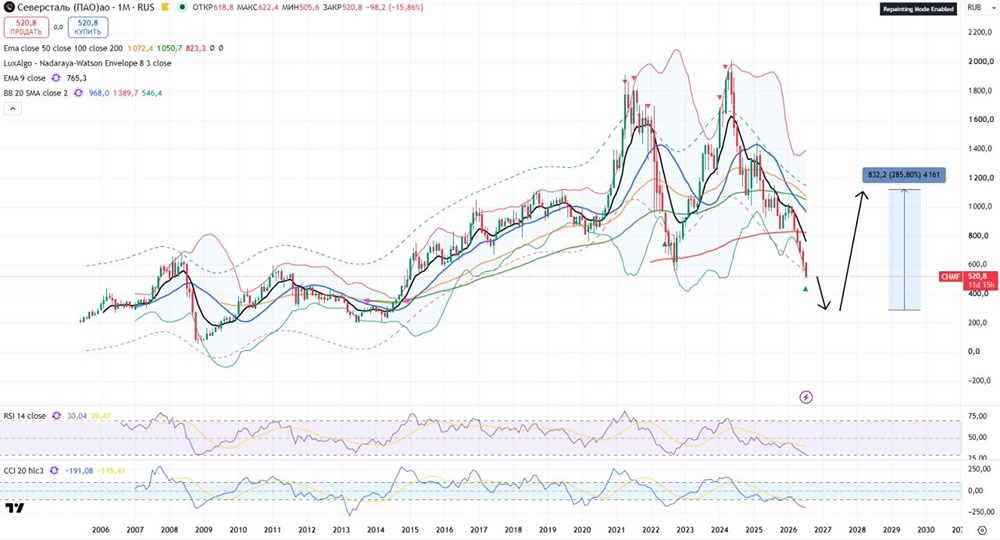Click the −98,2 (−15,86%) change value
This screenshot has width=1000, height=540.
(x=394, y=8)
